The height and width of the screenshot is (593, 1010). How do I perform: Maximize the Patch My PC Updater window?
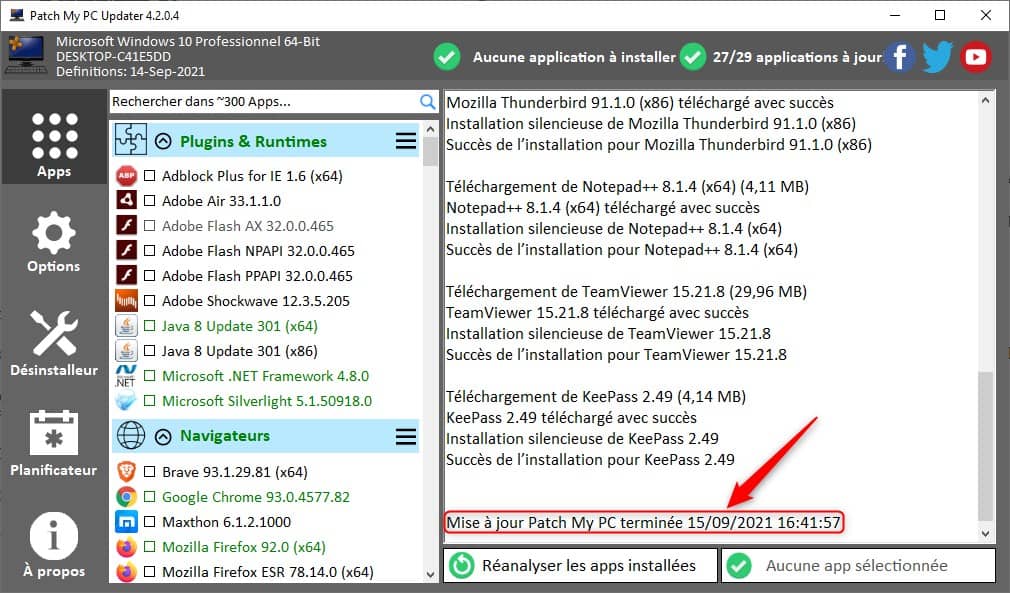[940, 15]
